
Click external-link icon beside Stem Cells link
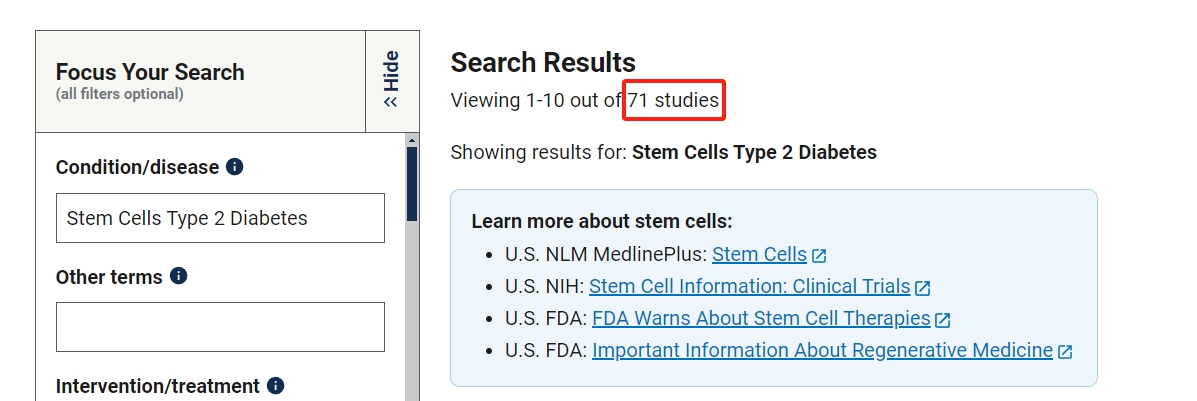[820, 255]
